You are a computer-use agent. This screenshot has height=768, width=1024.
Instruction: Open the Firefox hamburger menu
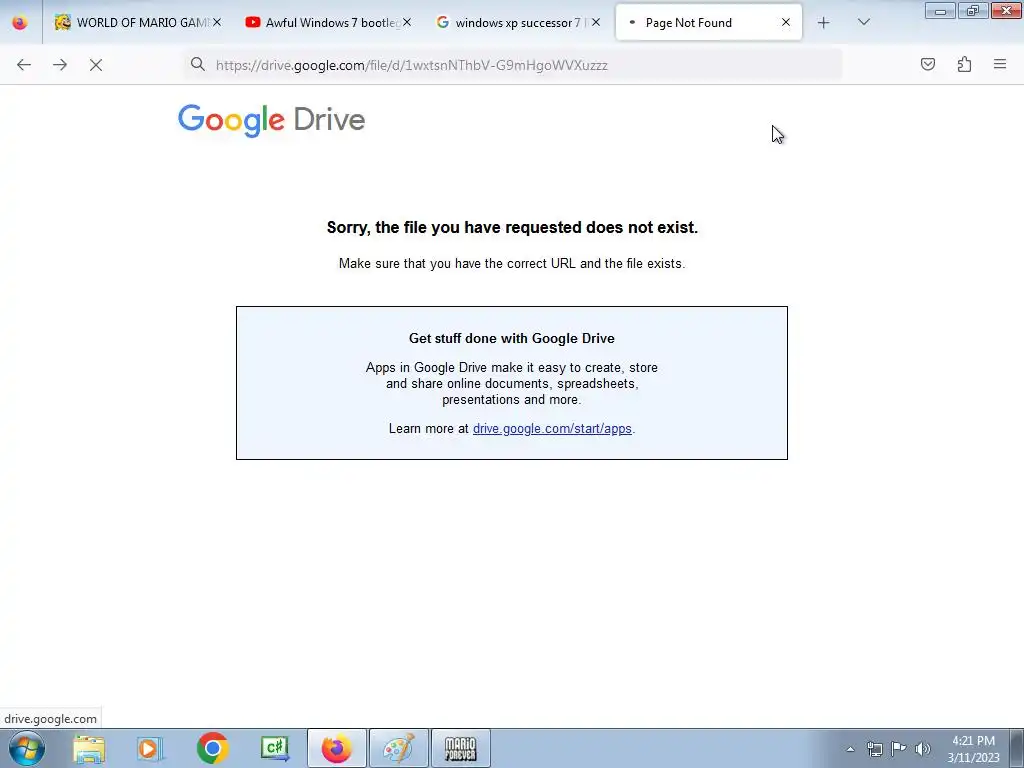click(1000, 64)
